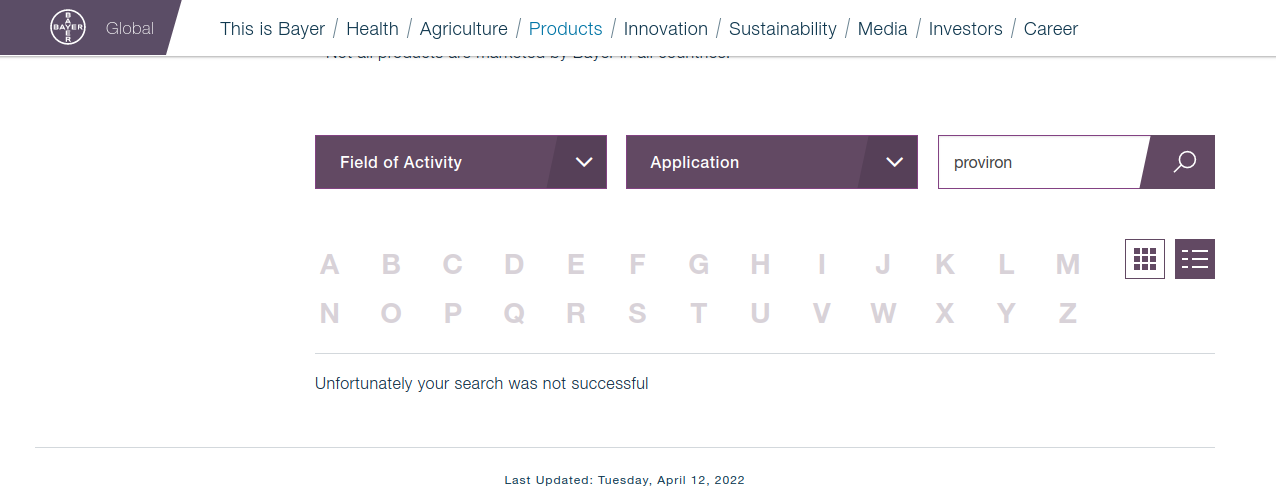Viewport: 1276px width, 503px height.
Task: Switch to list view
Action: pos(1194,259)
